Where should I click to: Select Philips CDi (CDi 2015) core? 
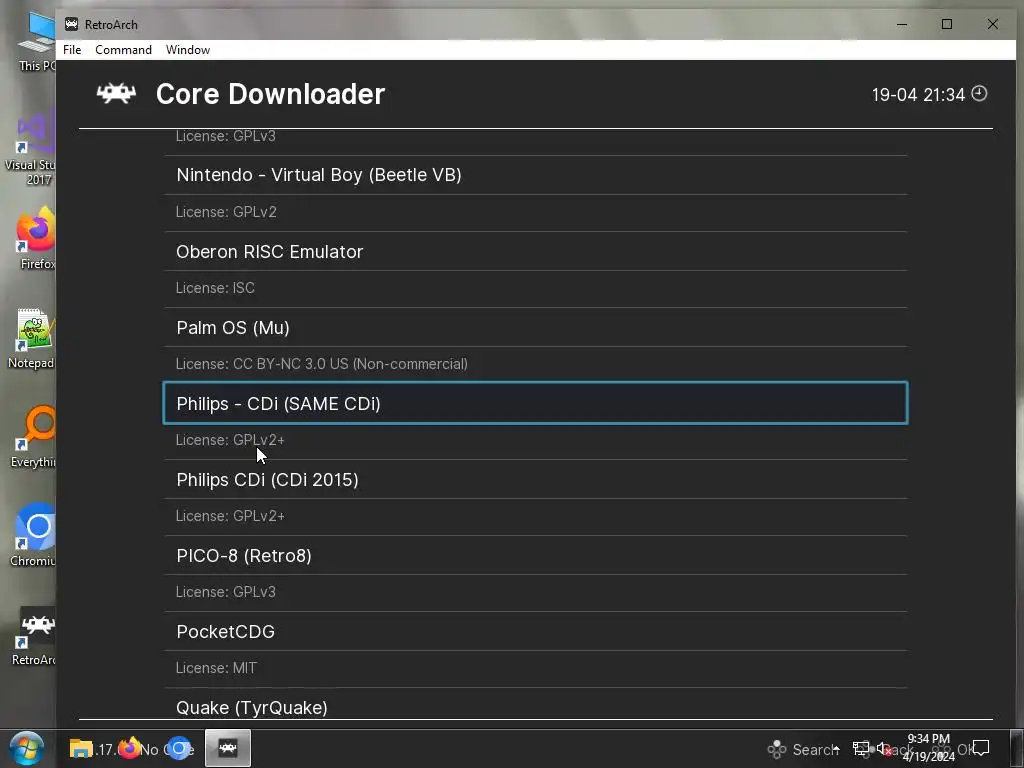[536, 479]
